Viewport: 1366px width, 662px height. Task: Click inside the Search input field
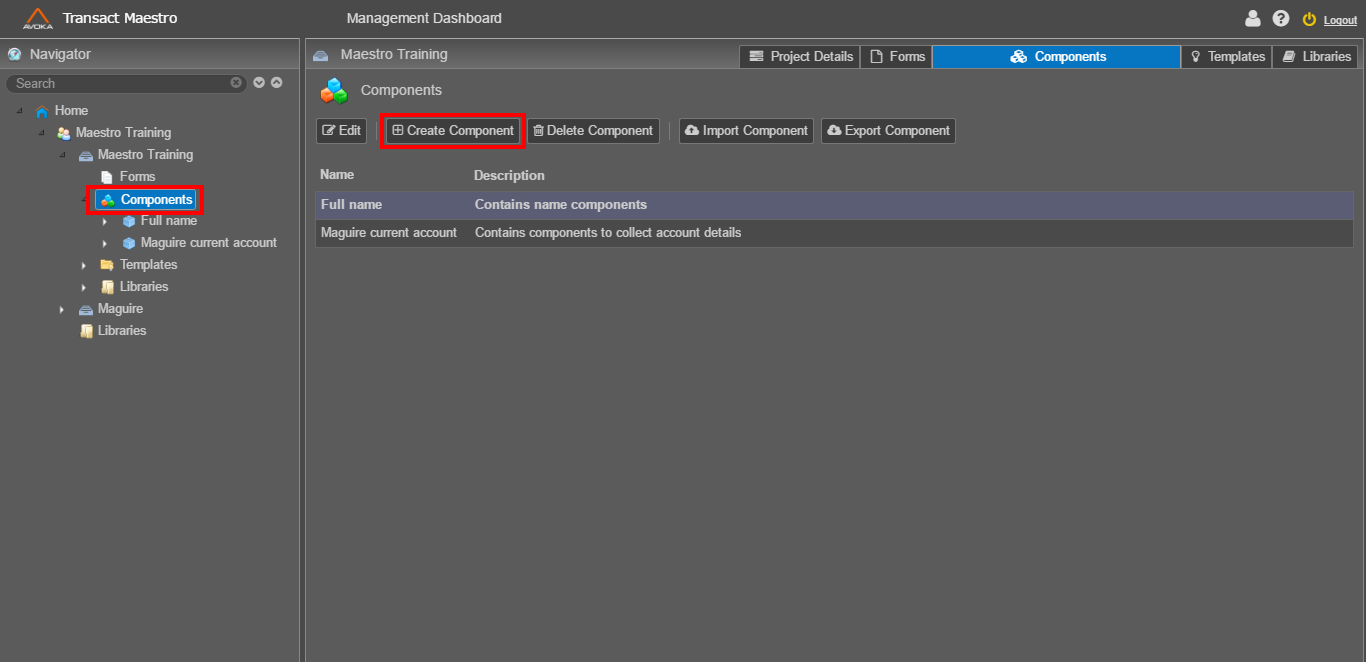(x=120, y=83)
